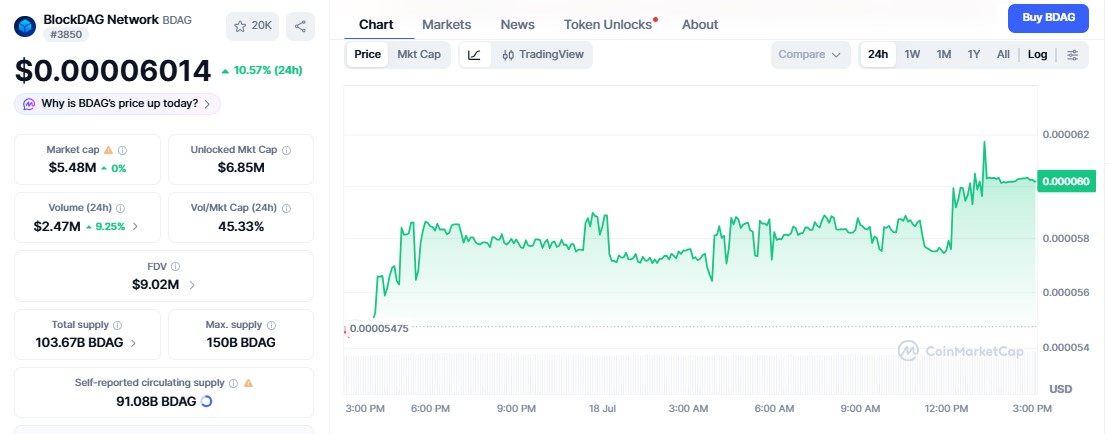Click the AI icon beside price question

[x=29, y=104]
